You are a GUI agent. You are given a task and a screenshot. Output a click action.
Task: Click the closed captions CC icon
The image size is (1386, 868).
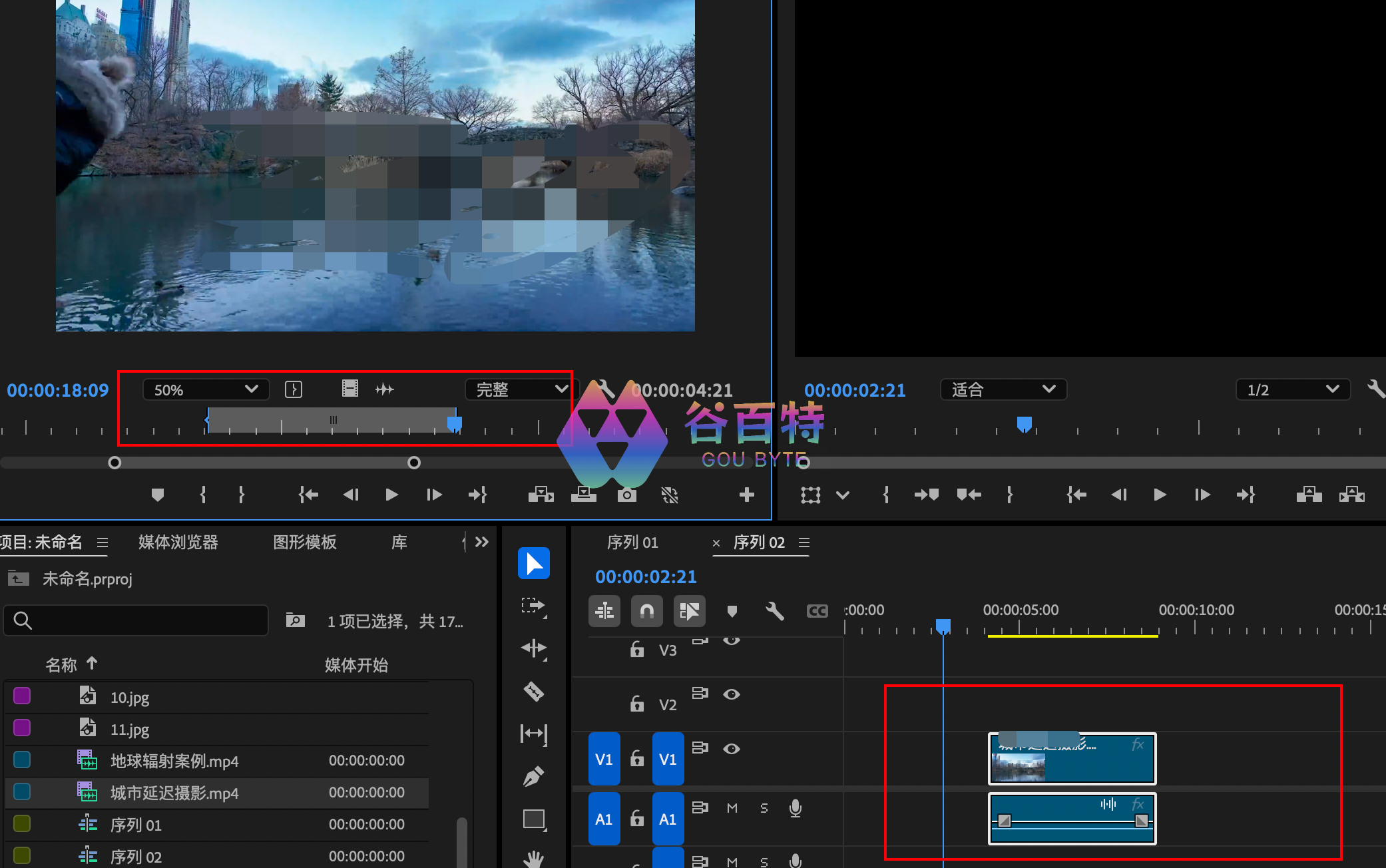(x=817, y=611)
